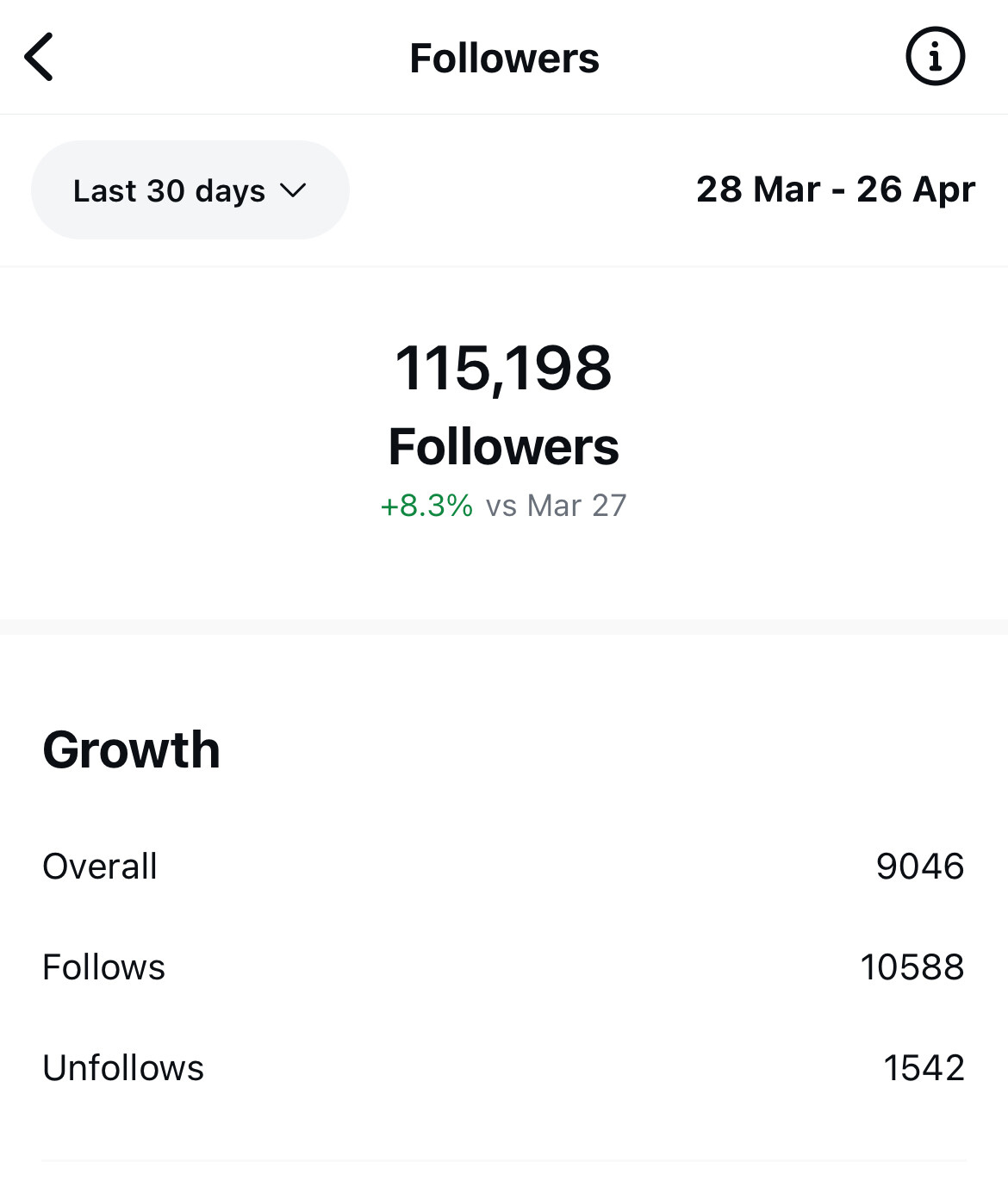The image size is (1008, 1187).
Task: Tap the Unfollows value 1542
Action: point(924,1067)
